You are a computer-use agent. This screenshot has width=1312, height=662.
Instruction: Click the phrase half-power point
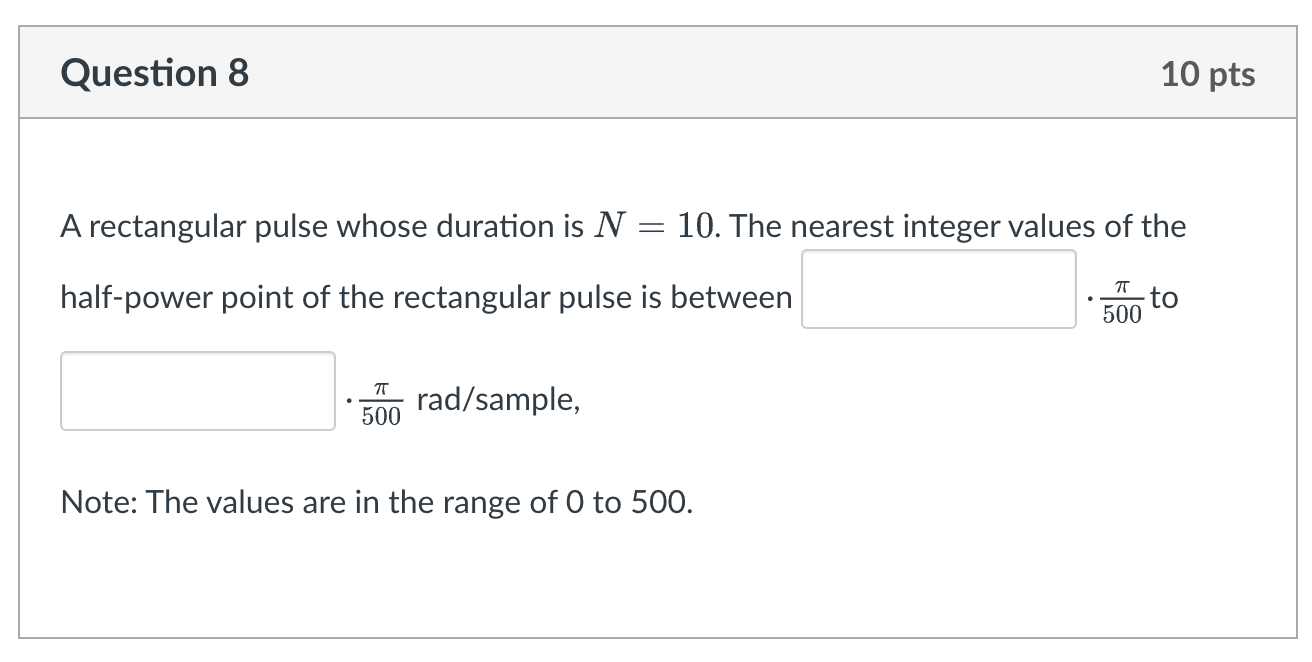[178, 297]
